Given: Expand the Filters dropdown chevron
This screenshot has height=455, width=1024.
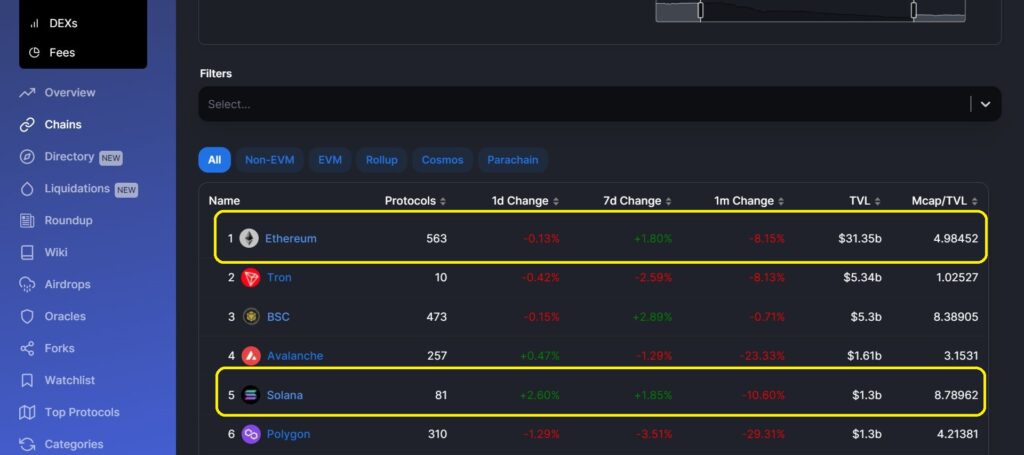Looking at the screenshot, I should click(985, 104).
